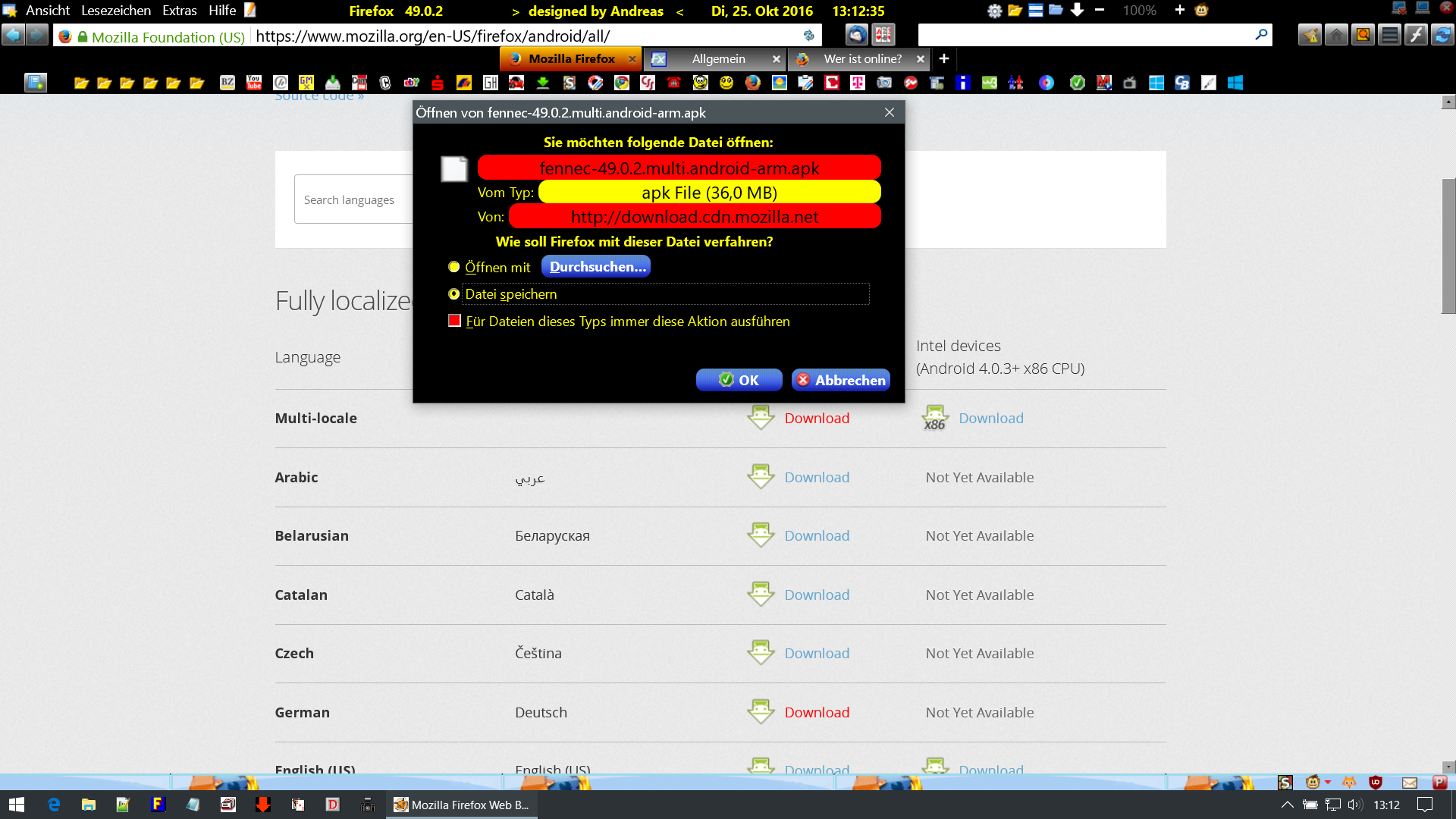Image resolution: width=1456 pixels, height=819 pixels.
Task: Click the x86 Multi-locale download icon
Action: pyautogui.click(x=935, y=418)
